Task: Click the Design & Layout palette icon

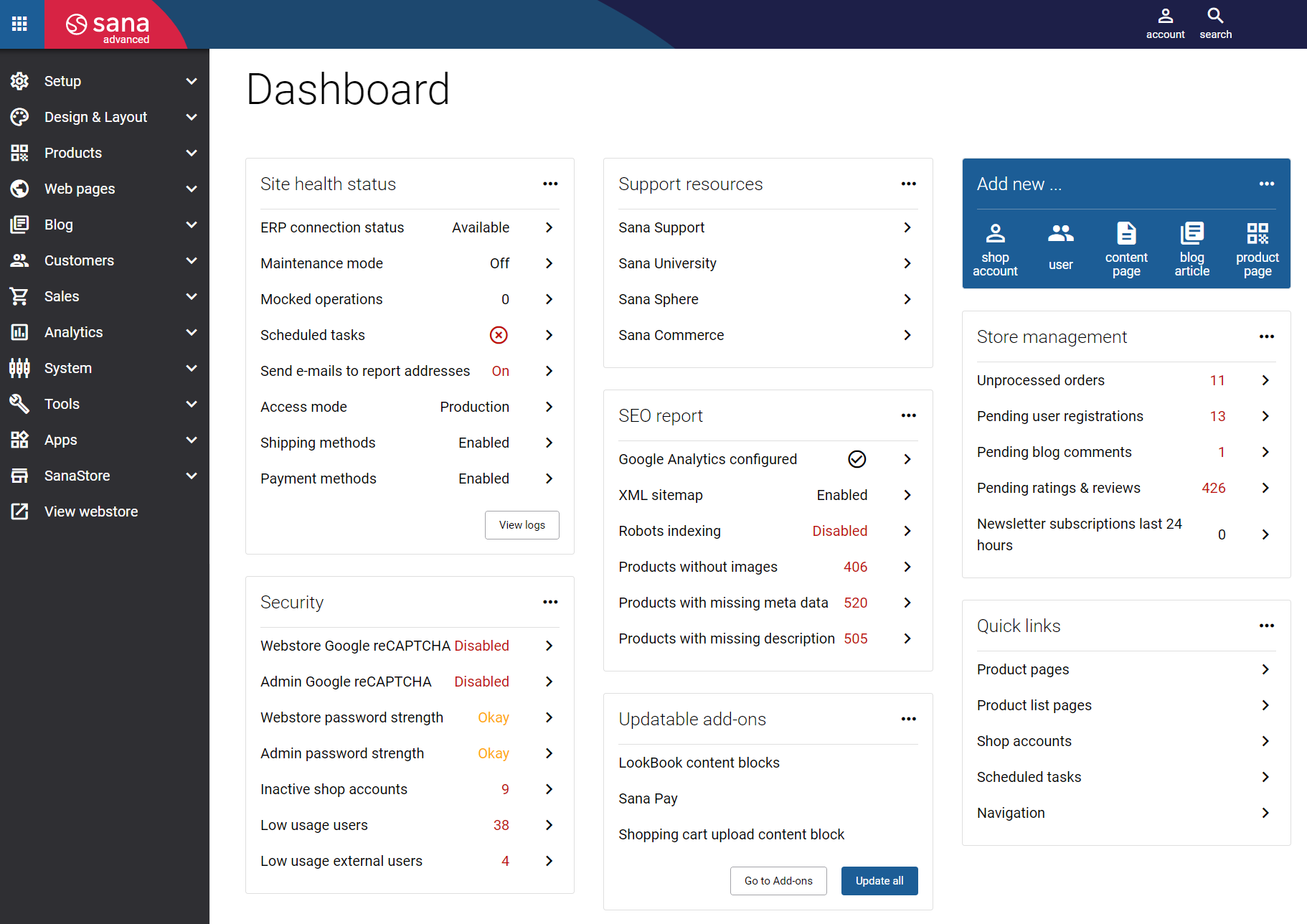Action: [x=20, y=117]
